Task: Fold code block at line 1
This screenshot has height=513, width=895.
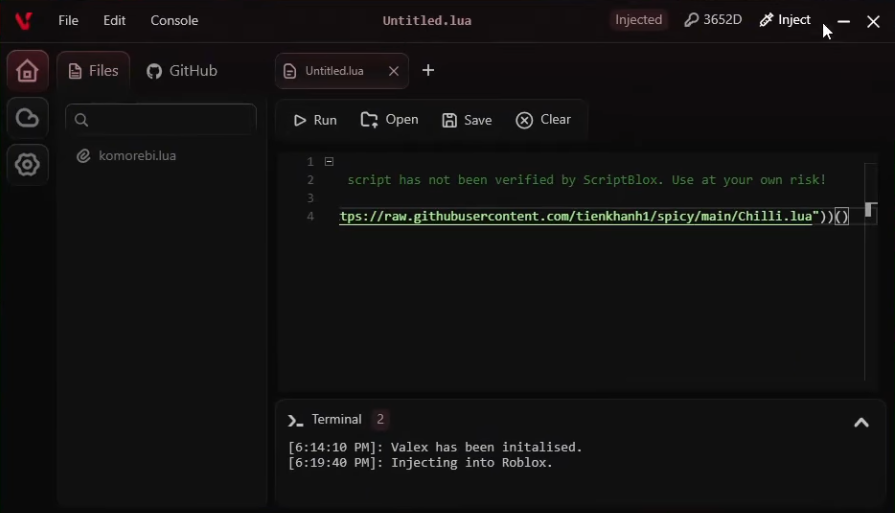Action: (x=329, y=161)
